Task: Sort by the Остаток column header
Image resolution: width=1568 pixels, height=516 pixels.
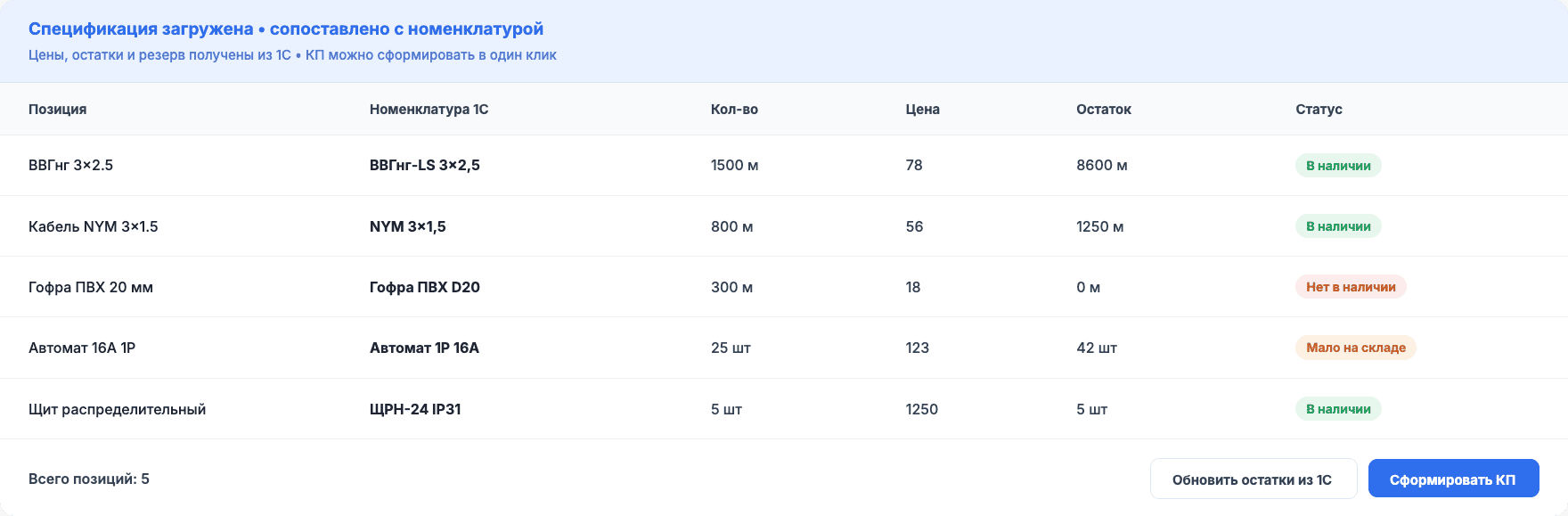Action: click(1104, 109)
